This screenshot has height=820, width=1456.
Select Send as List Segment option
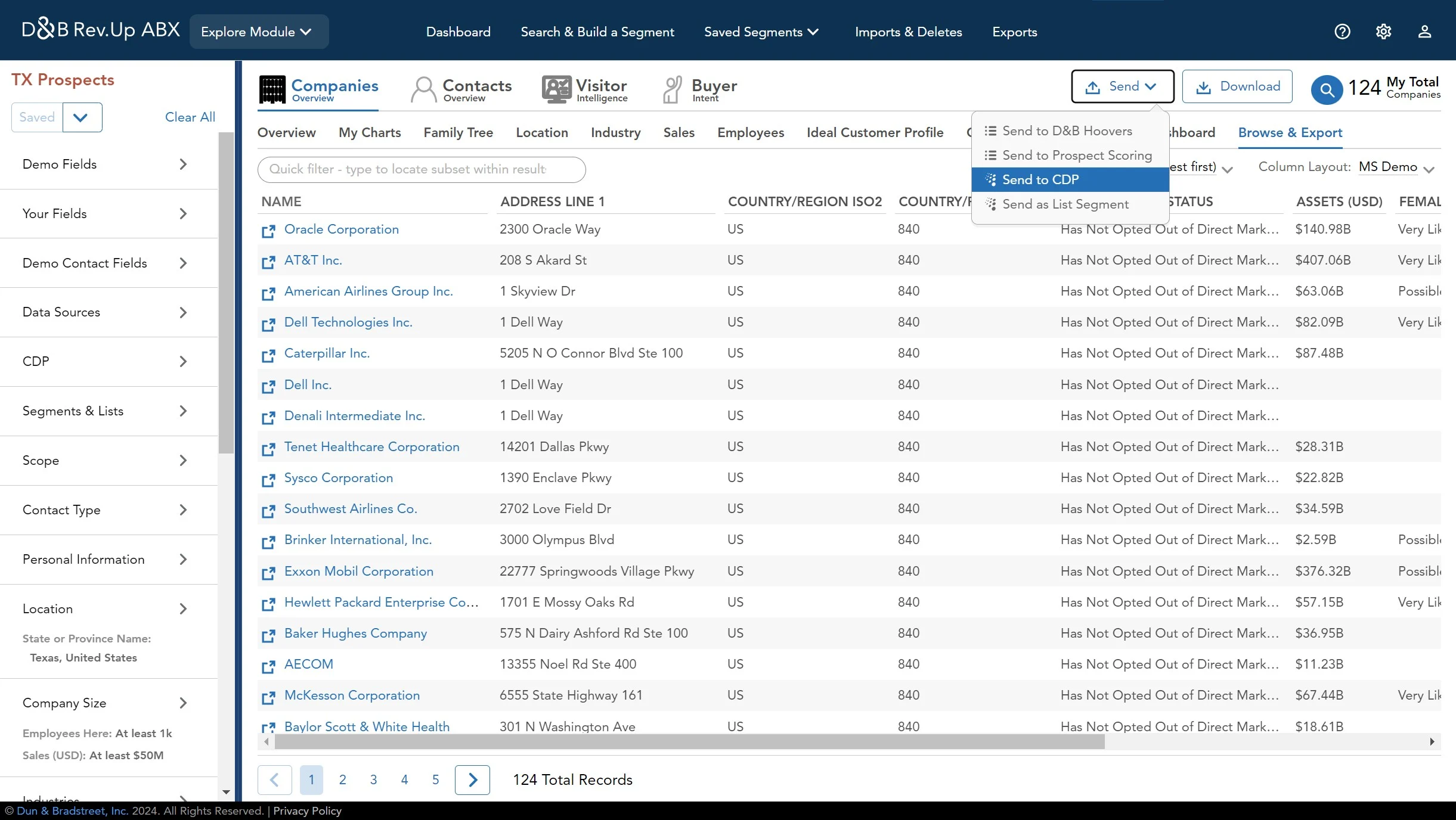(1070, 204)
